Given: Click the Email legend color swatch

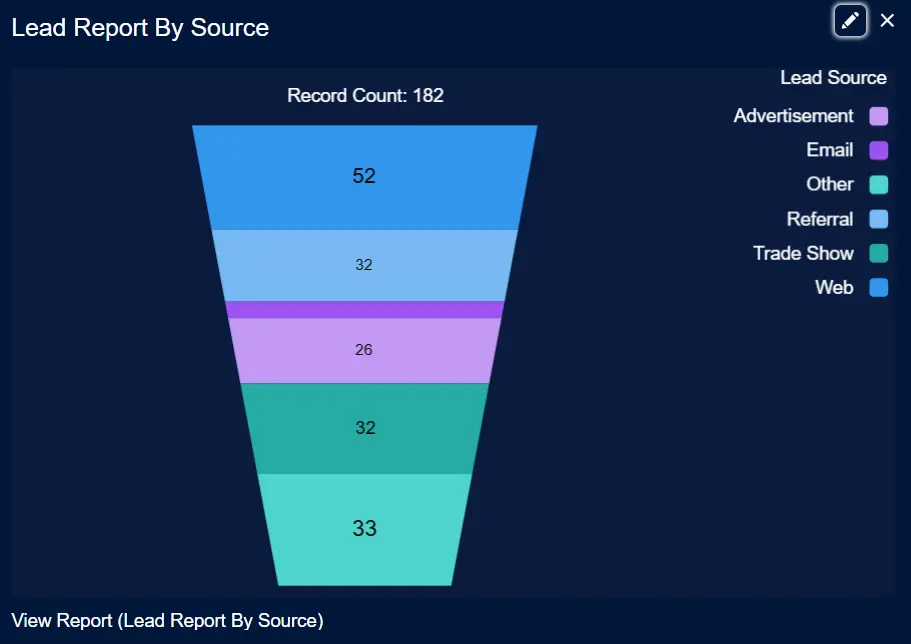Looking at the screenshot, I should coord(878,151).
